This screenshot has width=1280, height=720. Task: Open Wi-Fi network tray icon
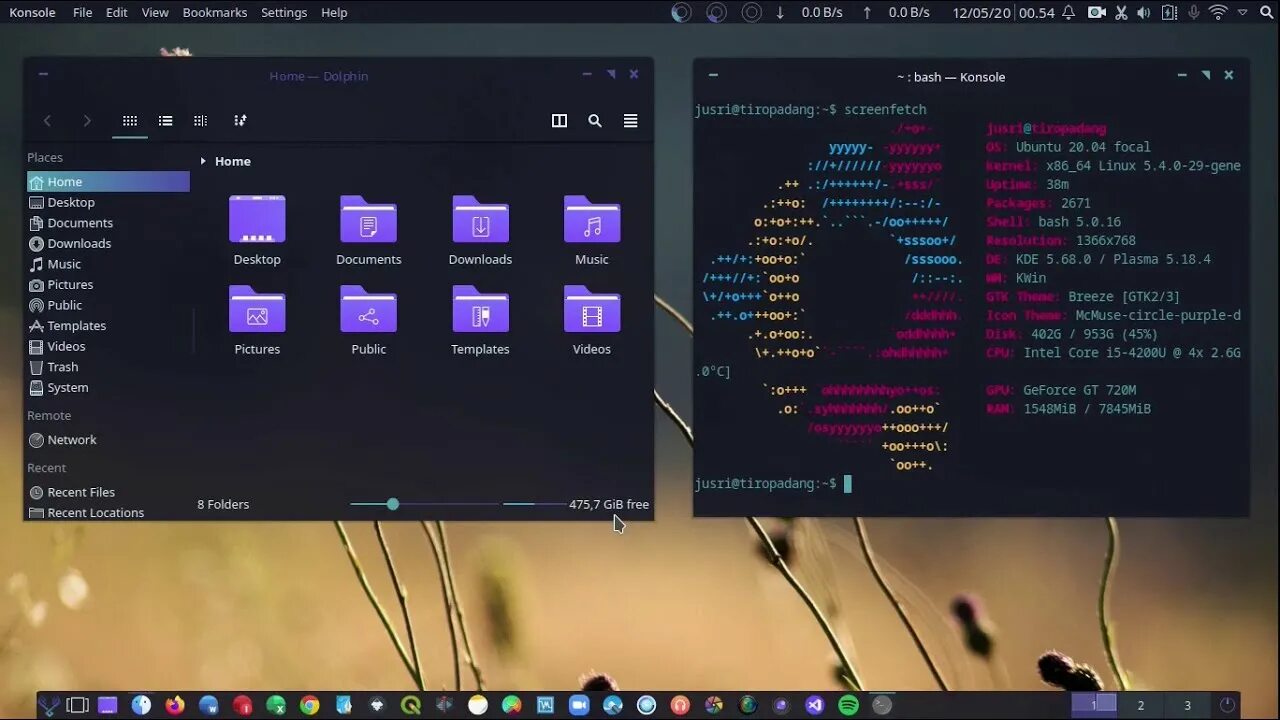coord(1218,12)
